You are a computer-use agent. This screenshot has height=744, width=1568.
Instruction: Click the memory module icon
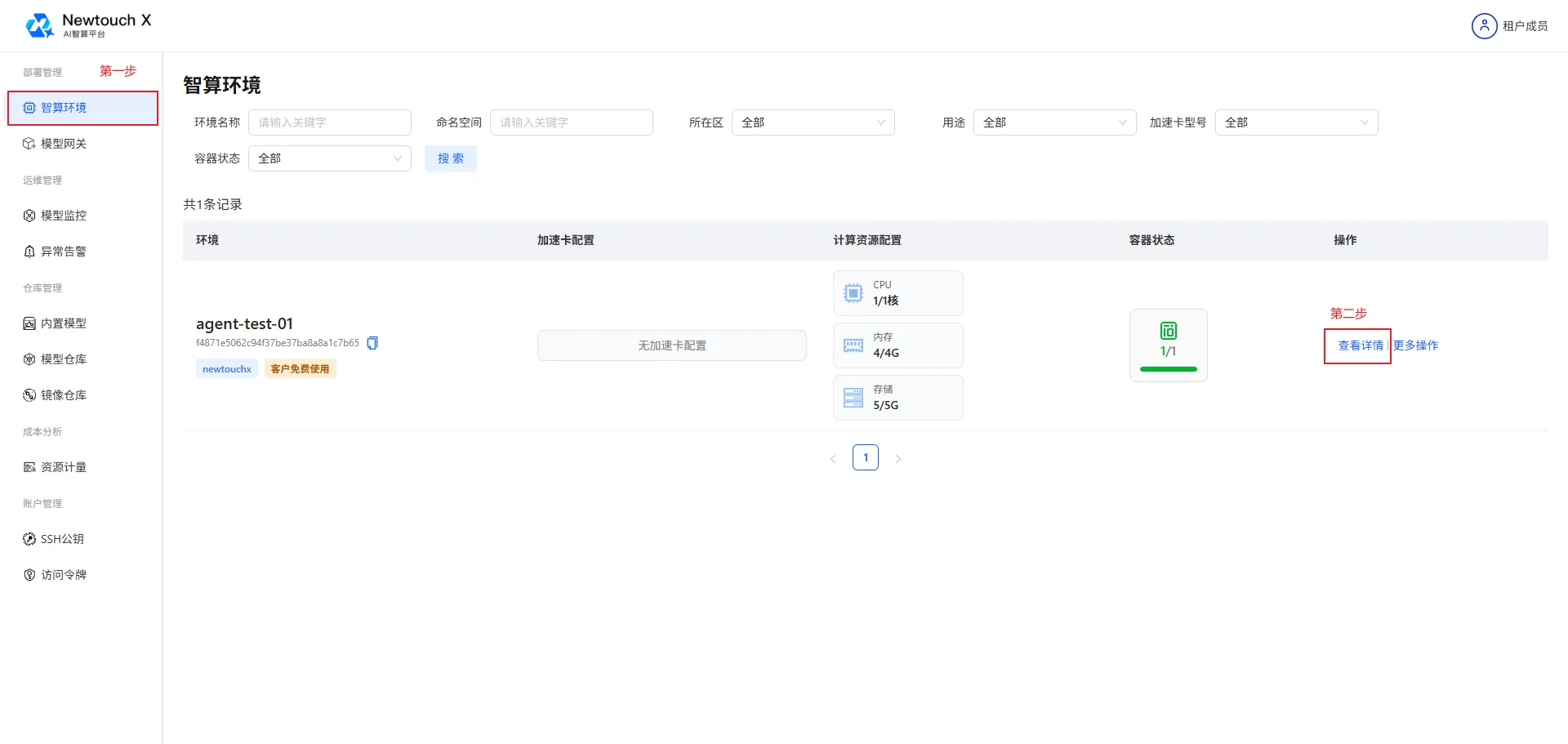[853, 345]
